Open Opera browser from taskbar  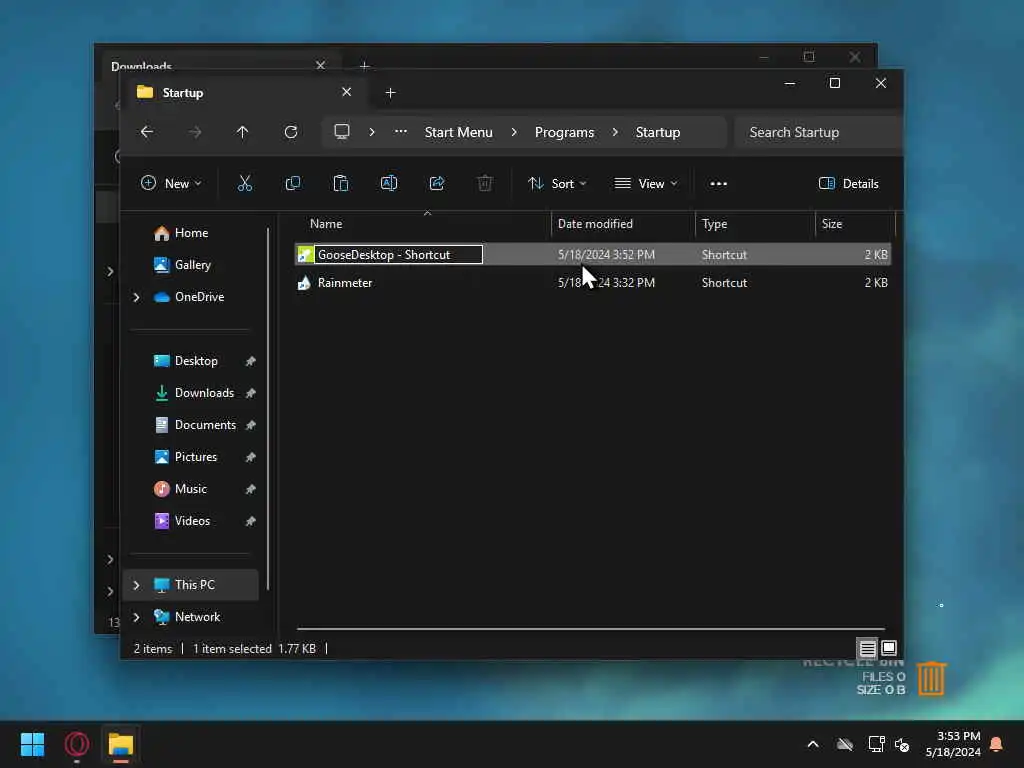click(x=76, y=744)
